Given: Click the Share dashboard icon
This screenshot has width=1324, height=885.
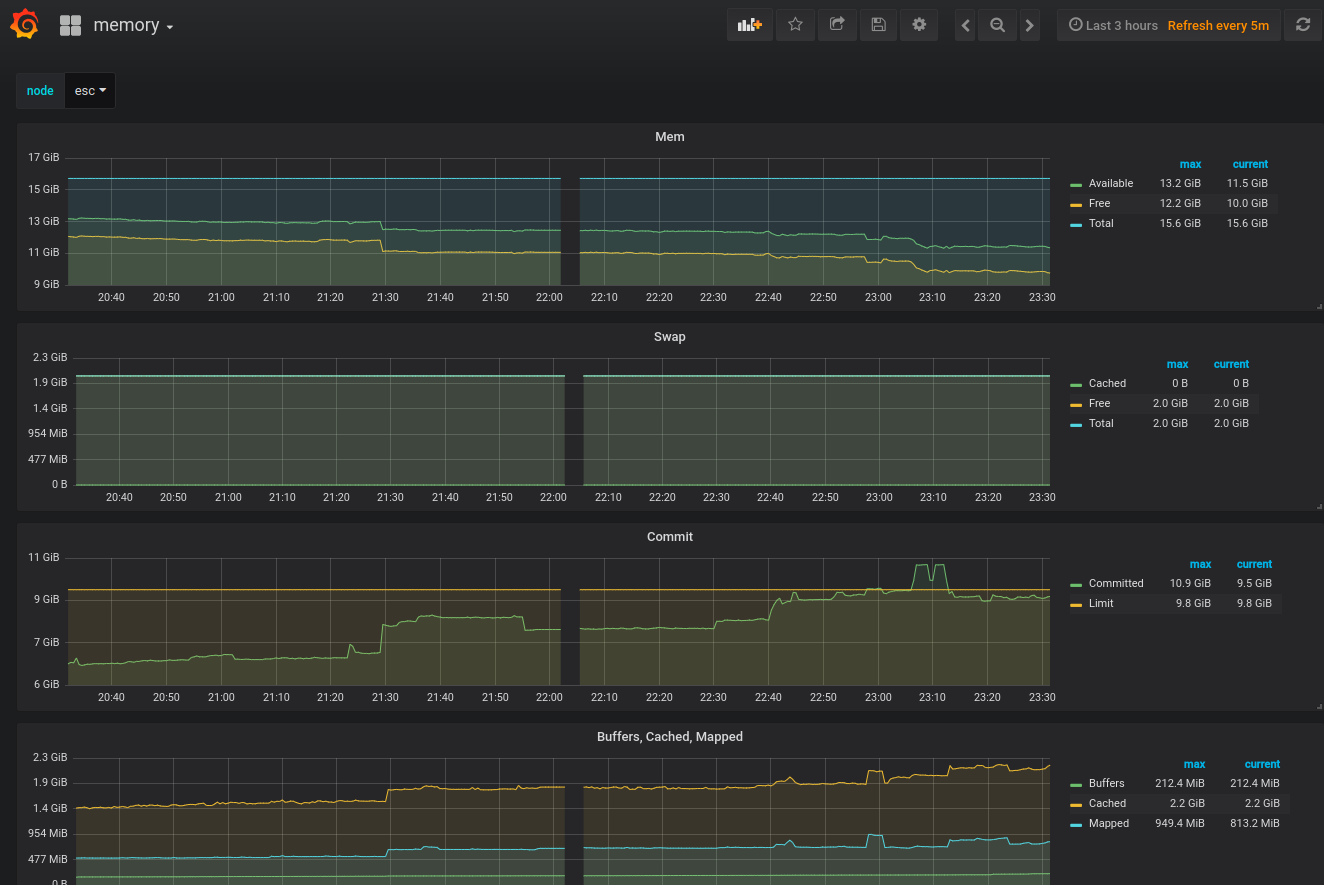Looking at the screenshot, I should (837, 25).
